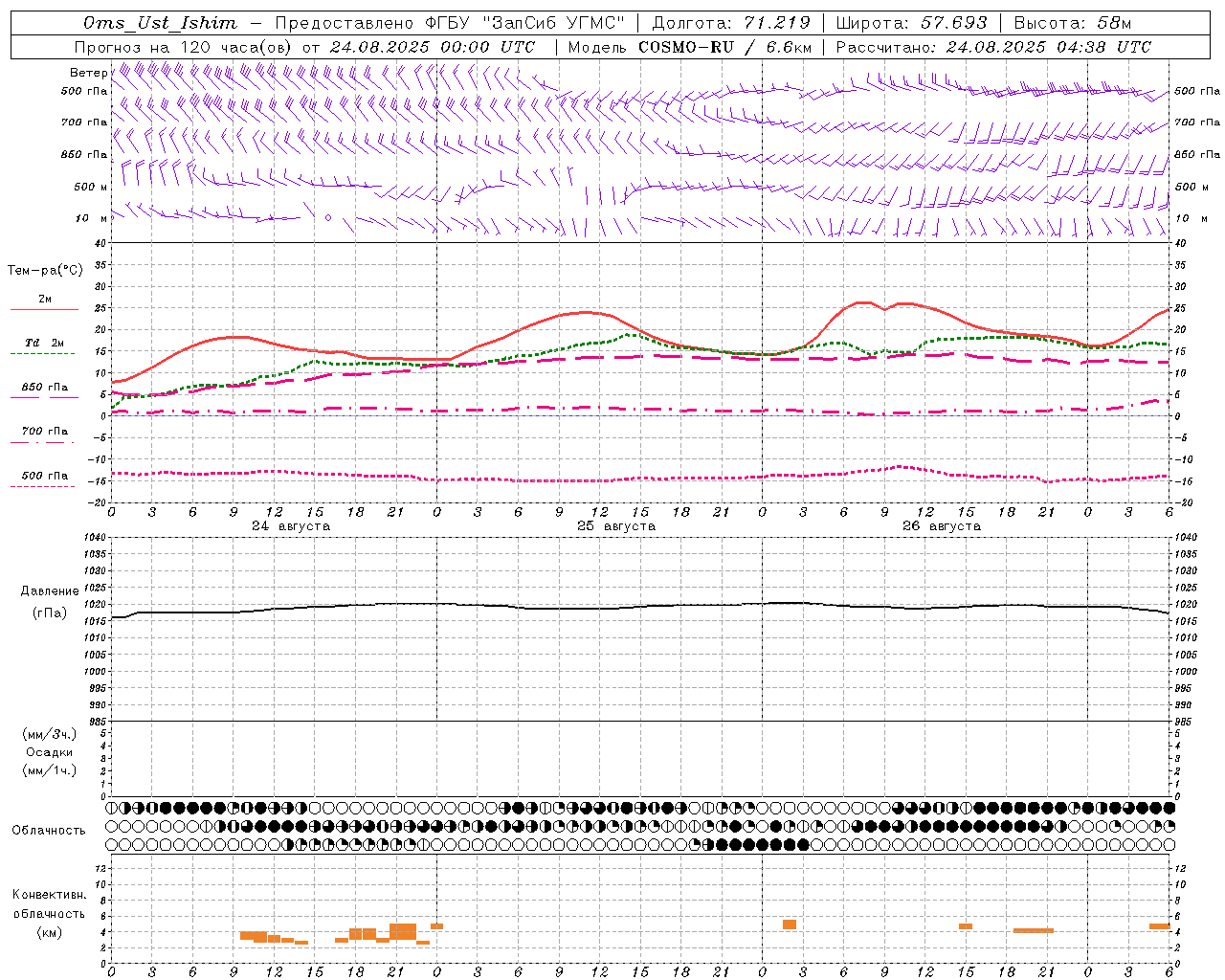This screenshot has width=1225, height=980.
Task: Click the orange convective bar spanning 19–21h on 26 августа
Action: tap(1034, 930)
